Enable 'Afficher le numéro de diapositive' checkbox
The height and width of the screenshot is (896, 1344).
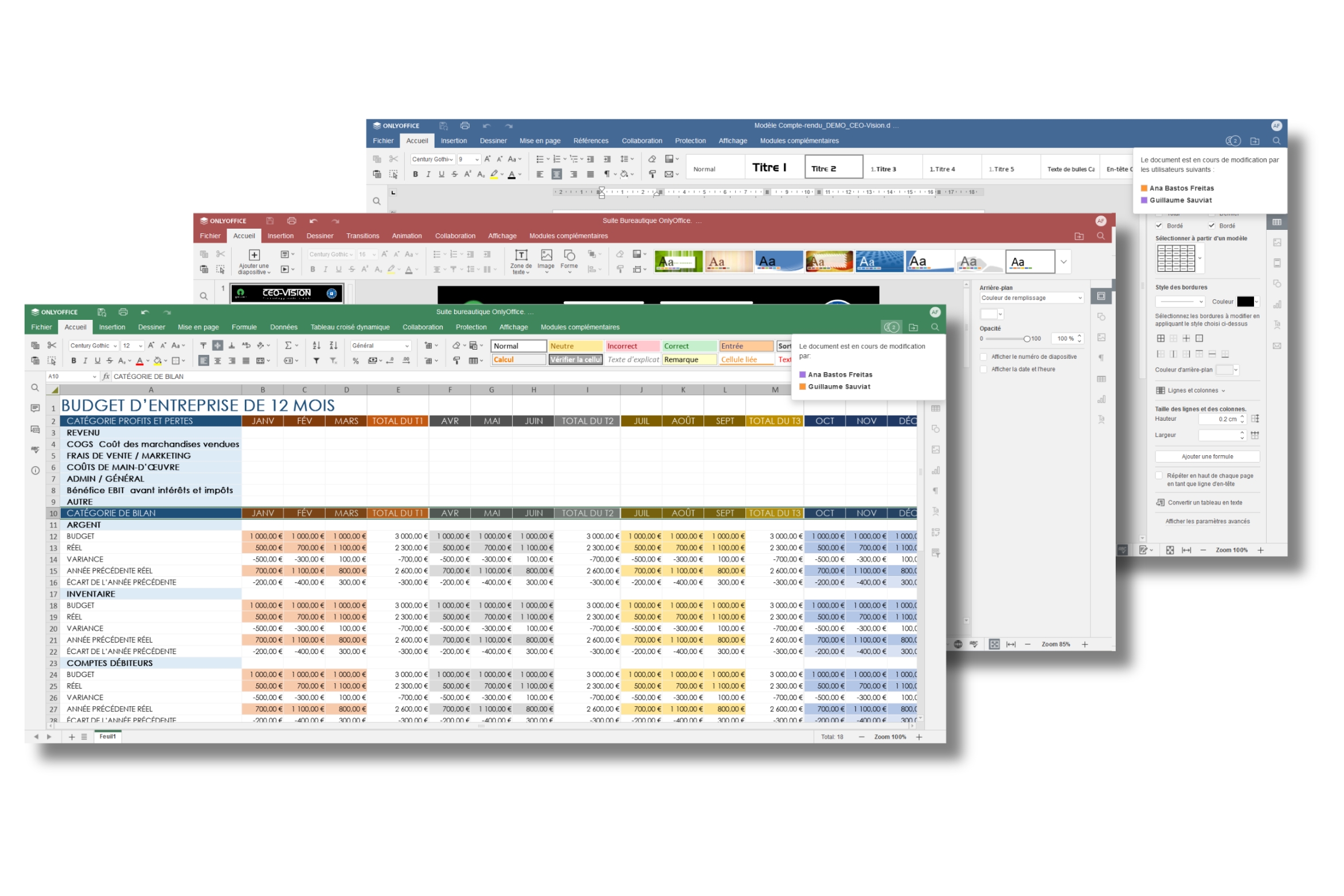click(984, 357)
